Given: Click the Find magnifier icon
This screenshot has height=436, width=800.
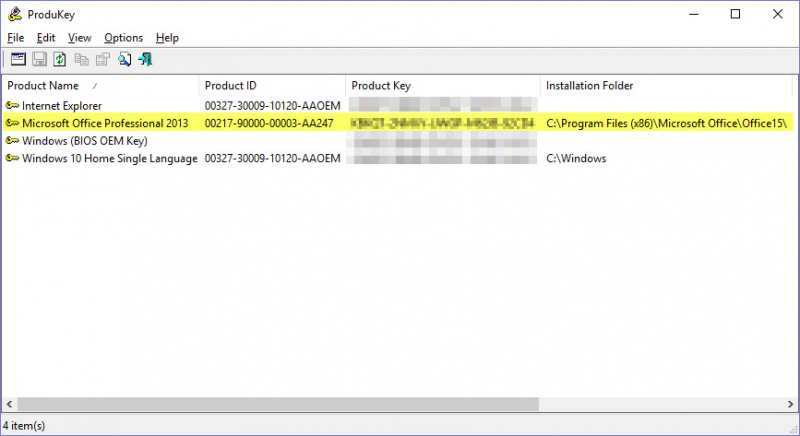Looking at the screenshot, I should point(124,60).
